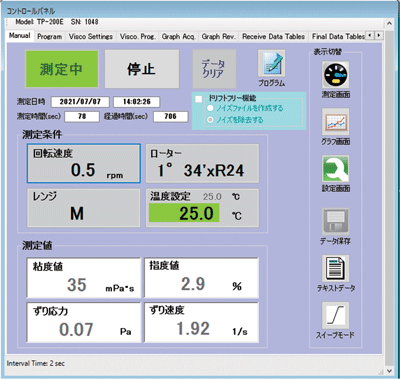Click the 経過時間(sec) field showing 706
The image size is (400, 379).
(x=170, y=116)
